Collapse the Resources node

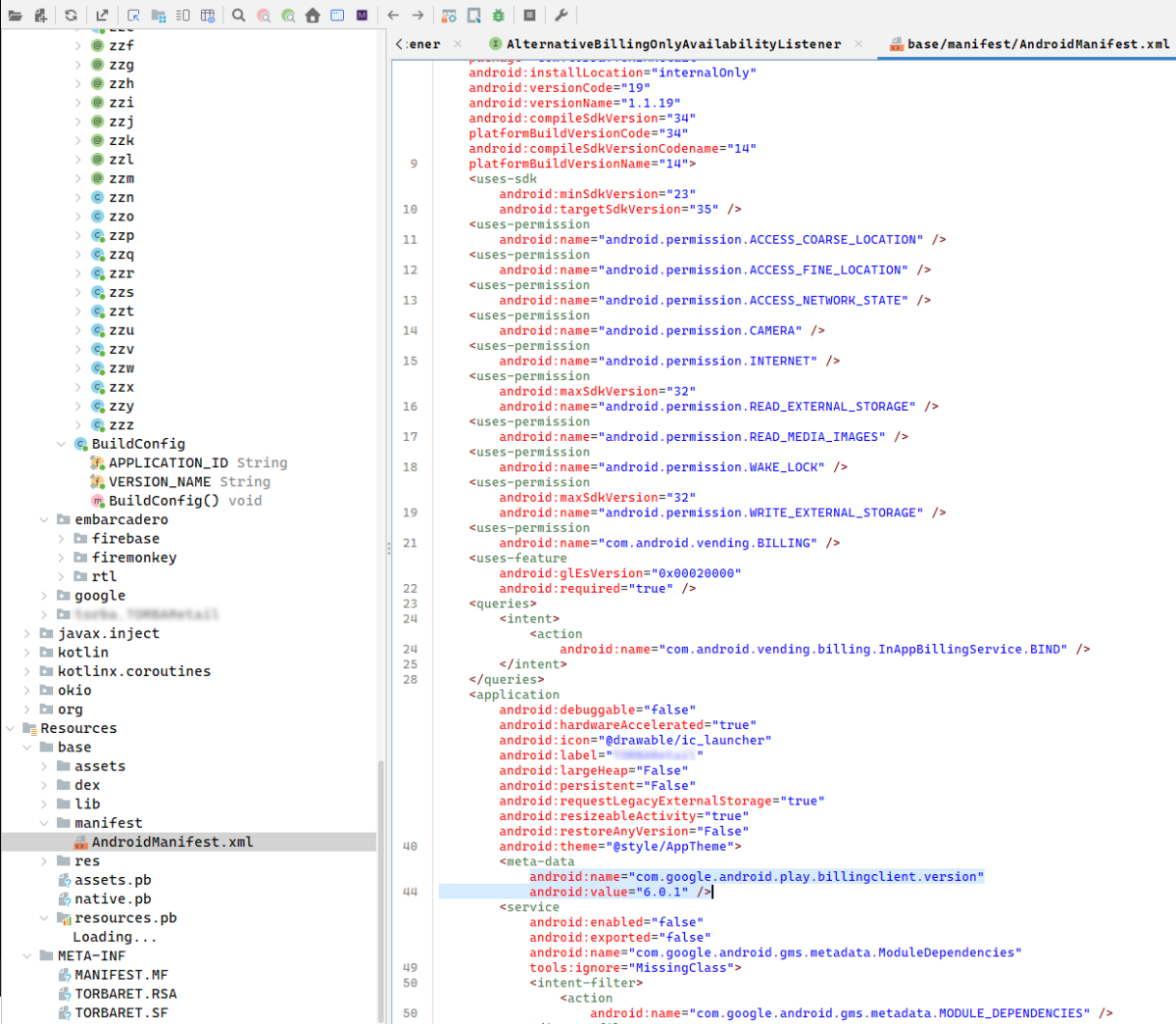click(x=11, y=728)
